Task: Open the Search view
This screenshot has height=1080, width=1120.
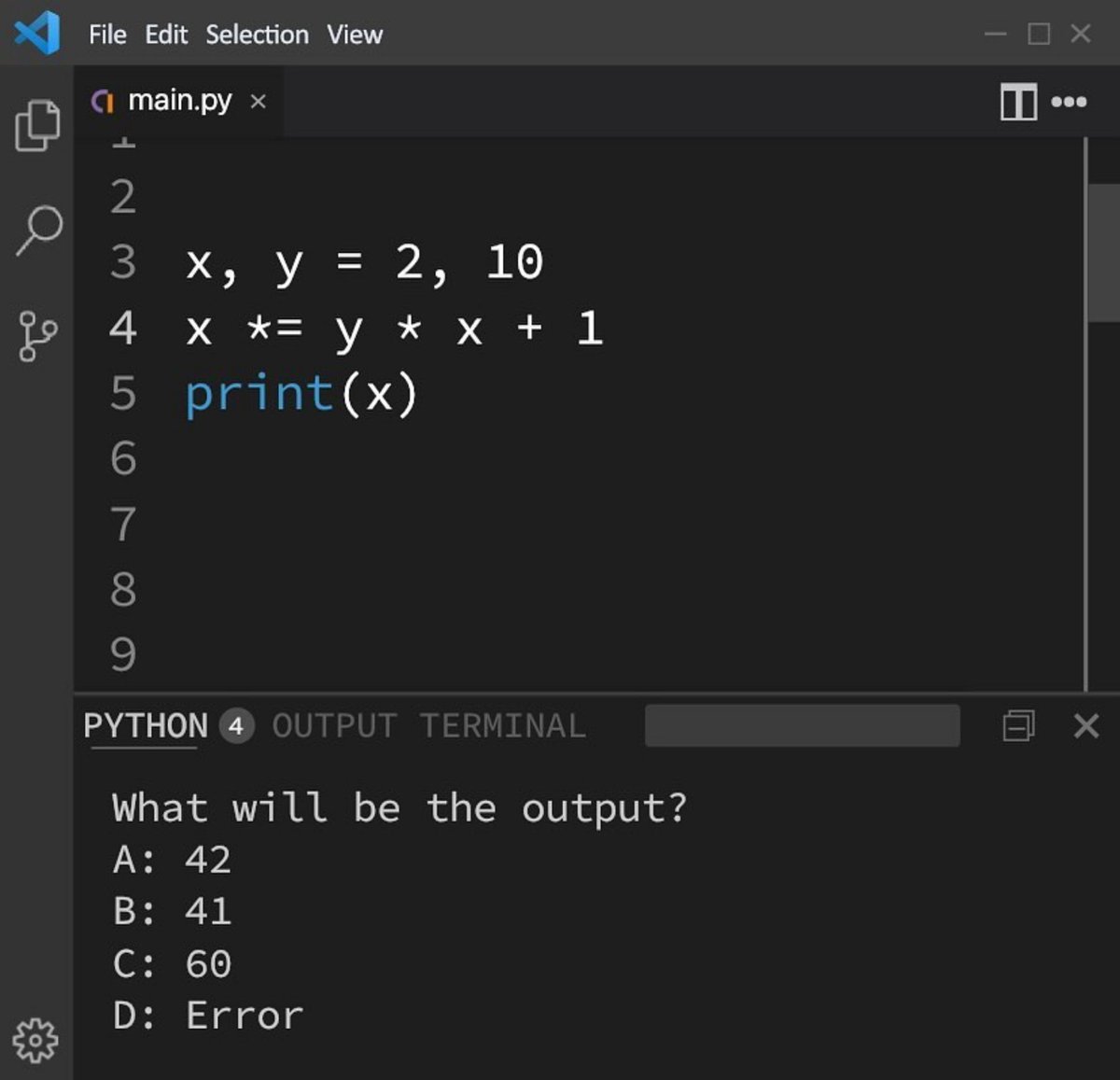Action: point(37,229)
